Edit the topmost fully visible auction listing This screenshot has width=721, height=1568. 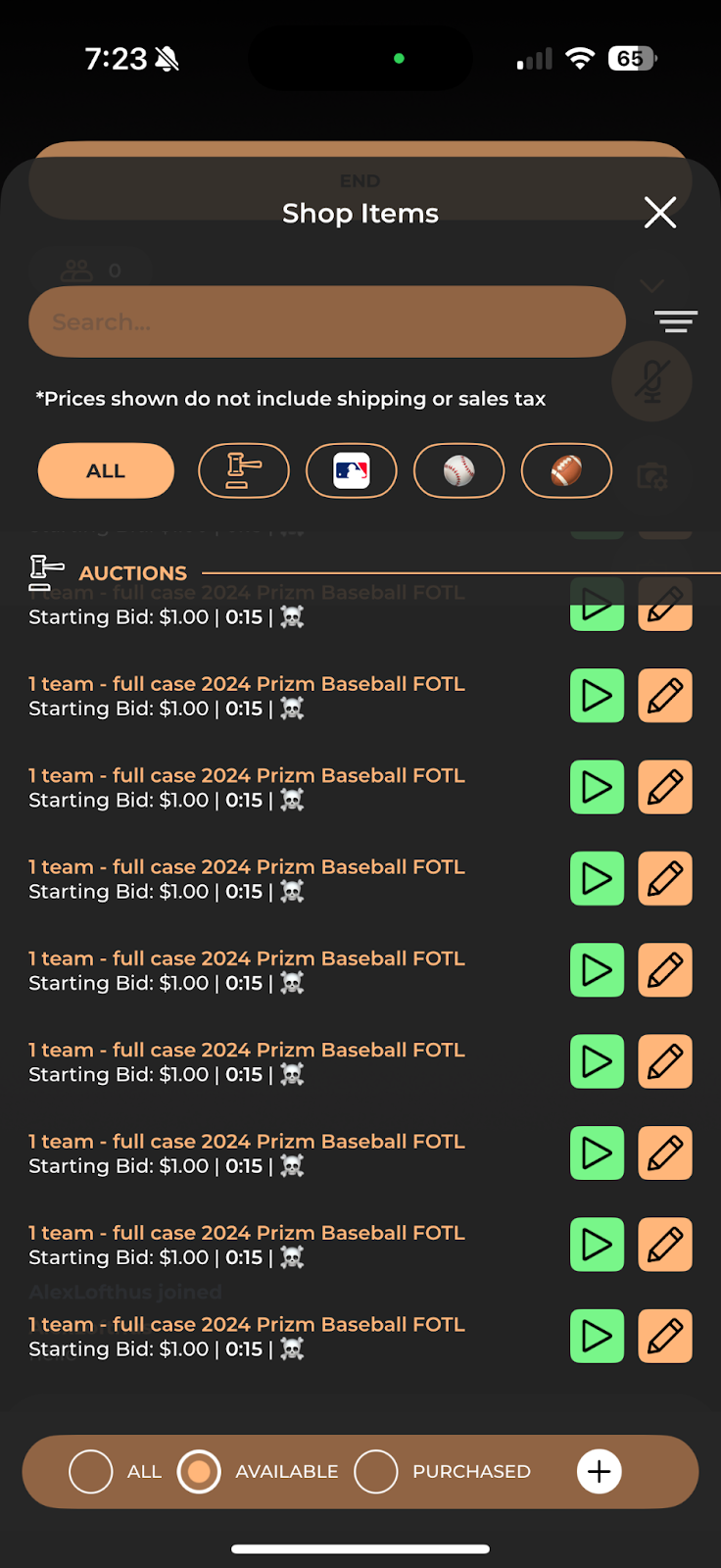[665, 696]
